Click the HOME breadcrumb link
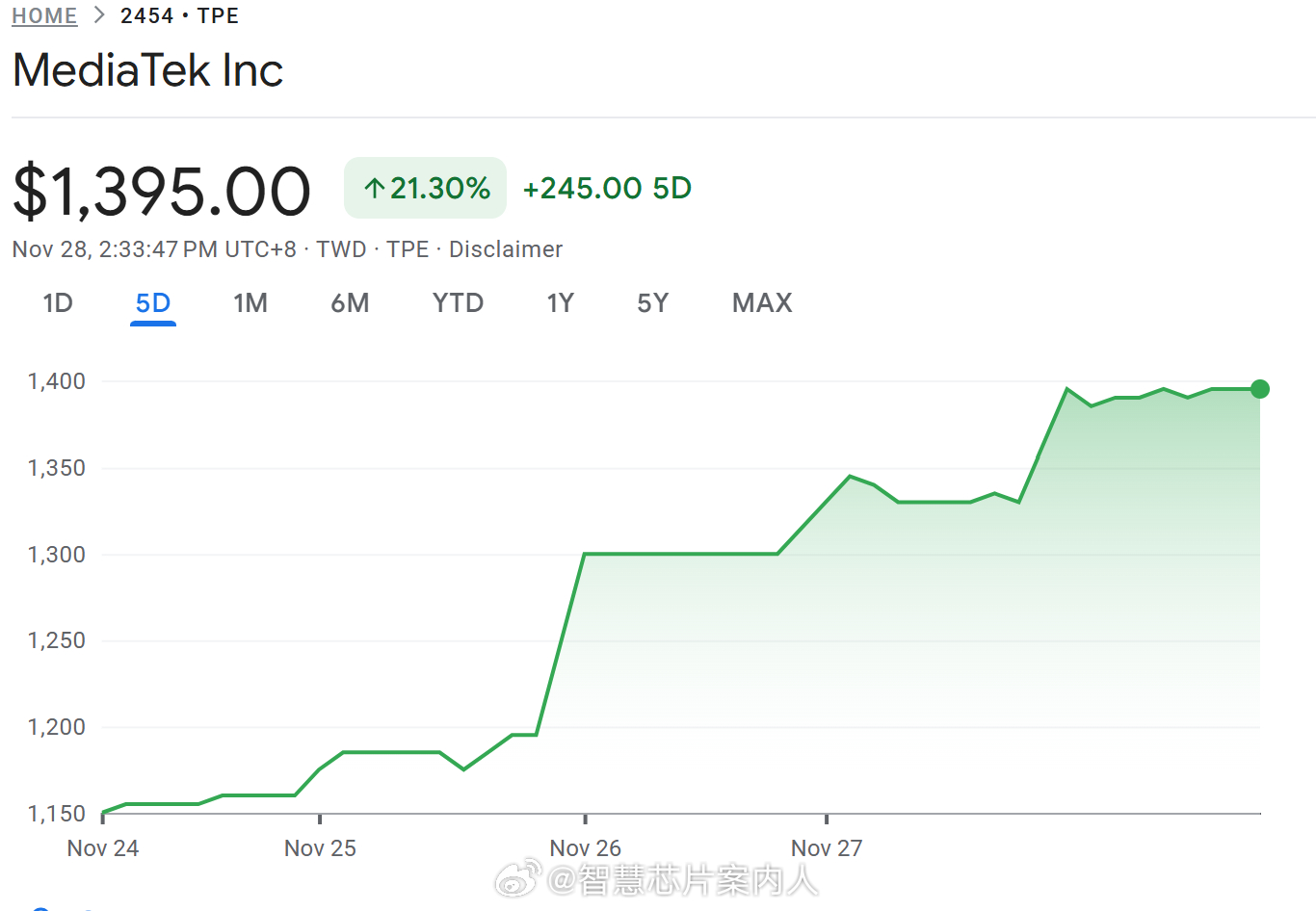This screenshot has height=911, width=1316. 44,16
